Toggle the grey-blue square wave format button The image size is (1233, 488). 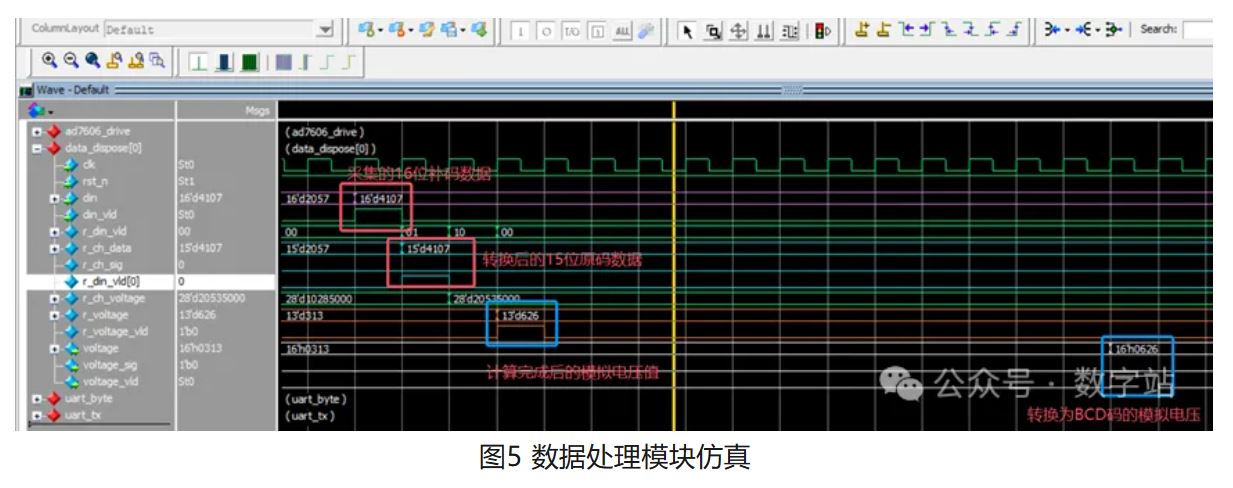(x=284, y=62)
